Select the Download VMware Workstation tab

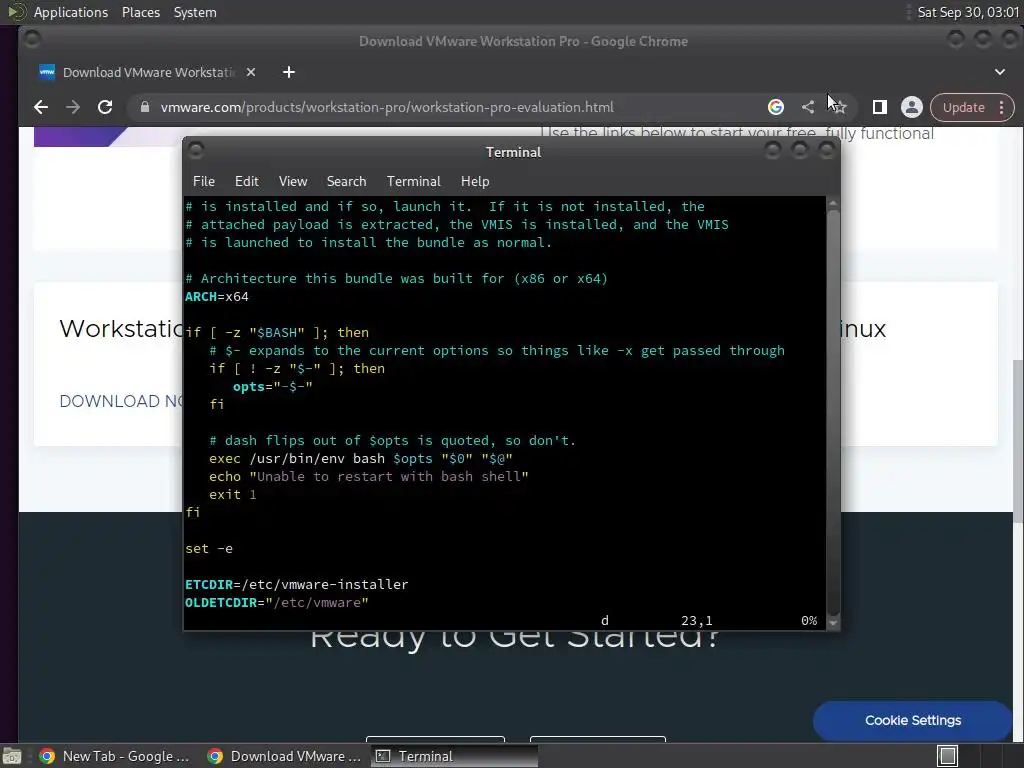coord(148,72)
